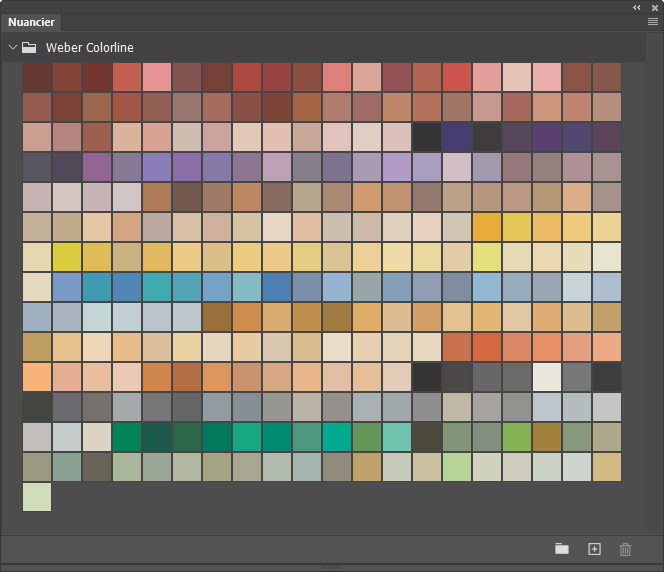Select the Weber Colorline group label
The width and height of the screenshot is (664, 572).
tap(90, 47)
